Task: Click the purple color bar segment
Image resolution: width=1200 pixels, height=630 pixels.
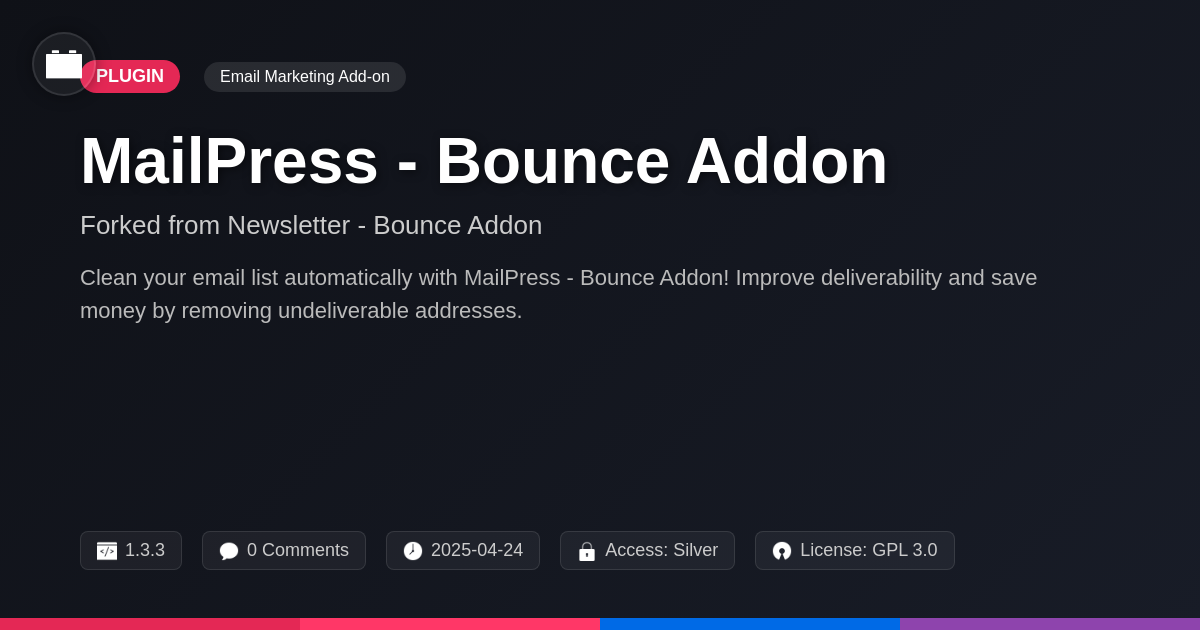Action: coord(1050,624)
